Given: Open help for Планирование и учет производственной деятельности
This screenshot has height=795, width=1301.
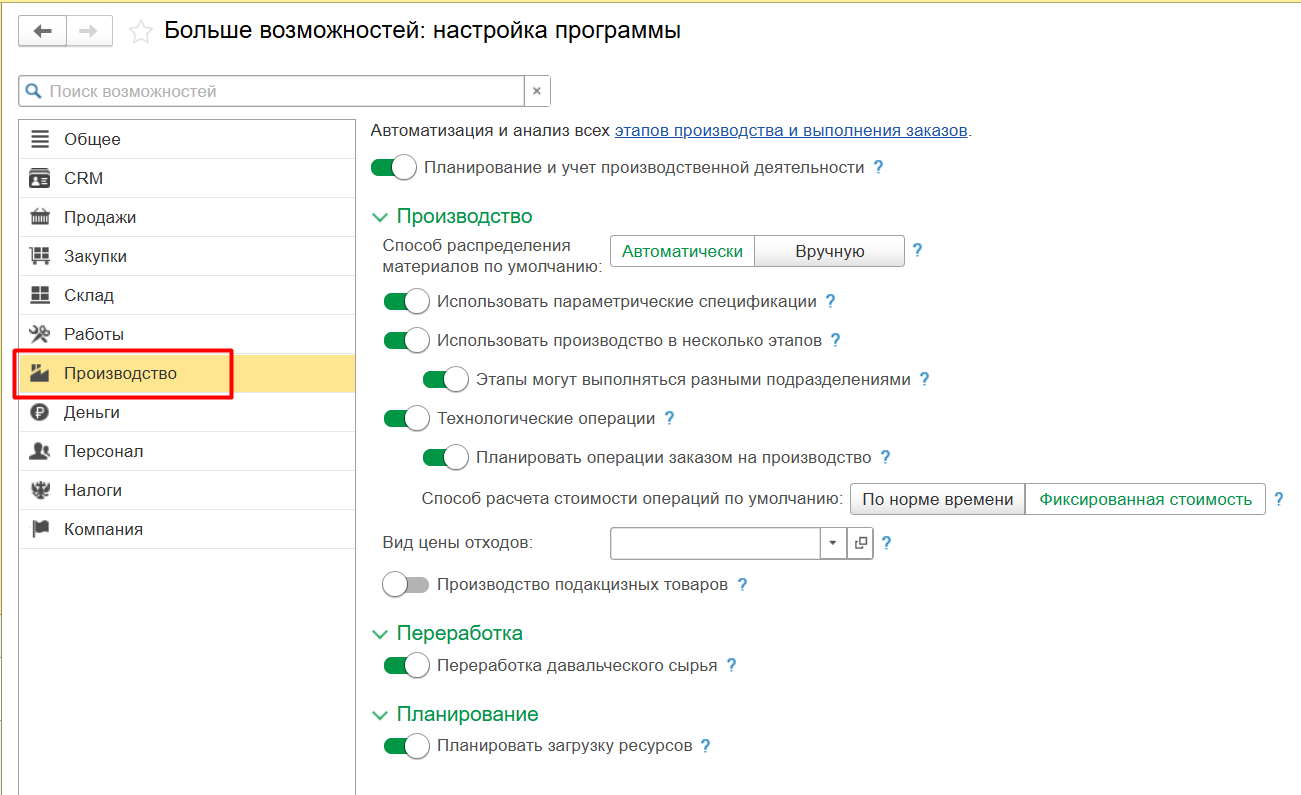Looking at the screenshot, I should click(879, 167).
